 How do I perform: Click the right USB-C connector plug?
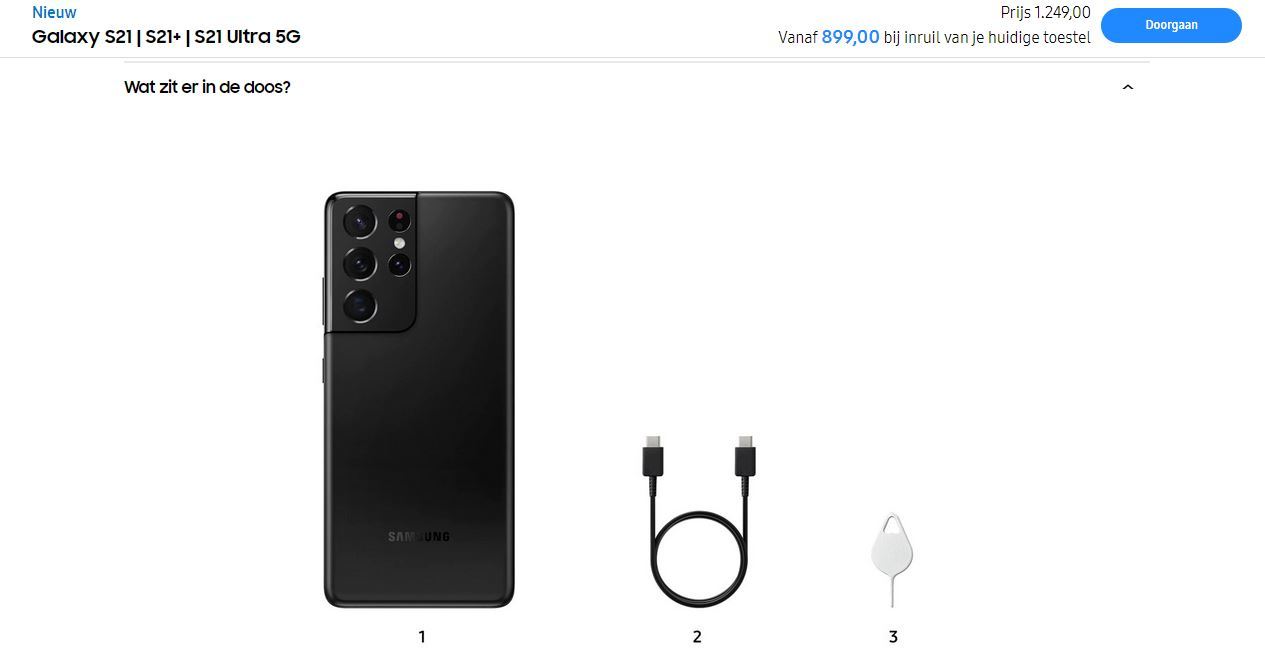pos(745,458)
